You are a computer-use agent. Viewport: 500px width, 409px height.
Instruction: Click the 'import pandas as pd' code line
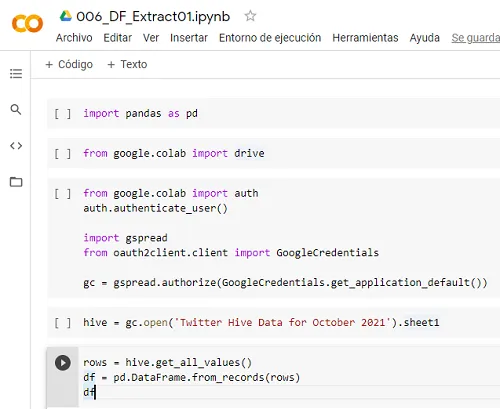(x=140, y=113)
